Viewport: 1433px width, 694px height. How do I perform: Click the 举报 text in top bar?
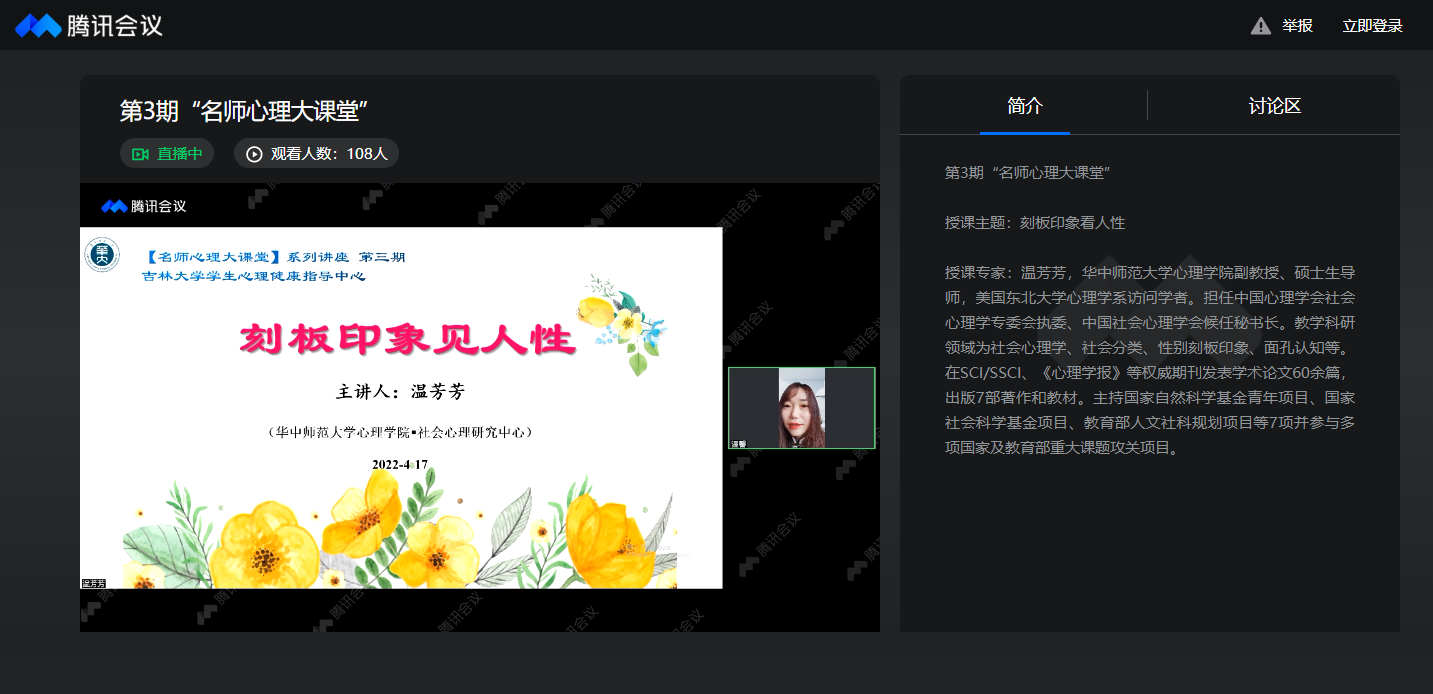[x=1297, y=26]
